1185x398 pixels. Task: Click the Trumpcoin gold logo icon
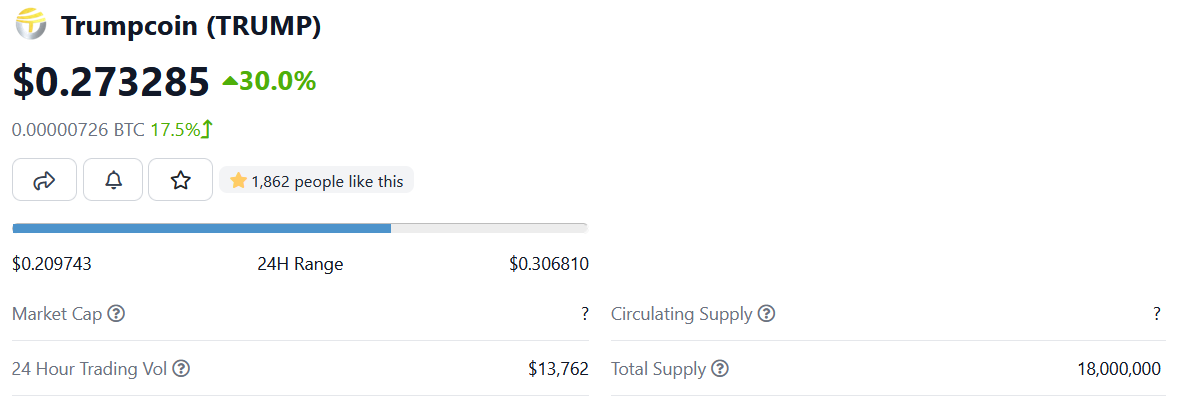tap(31, 25)
